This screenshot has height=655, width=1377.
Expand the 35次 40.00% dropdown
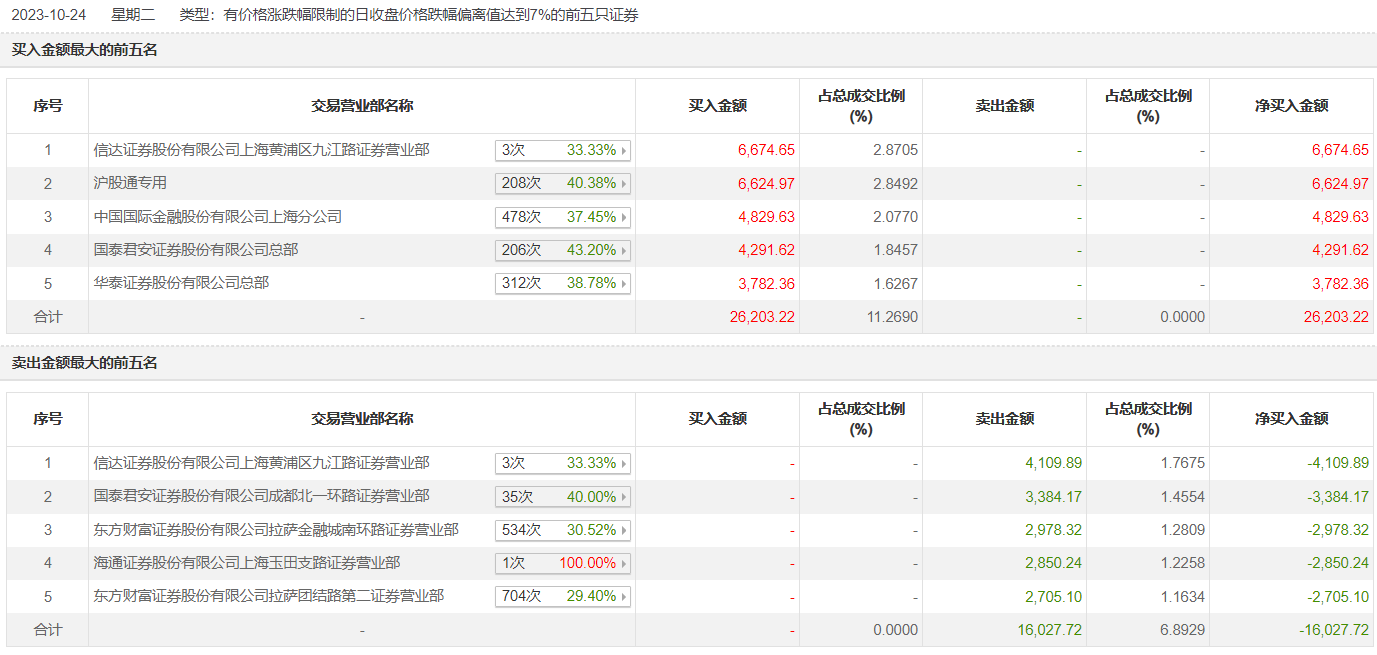click(x=563, y=497)
